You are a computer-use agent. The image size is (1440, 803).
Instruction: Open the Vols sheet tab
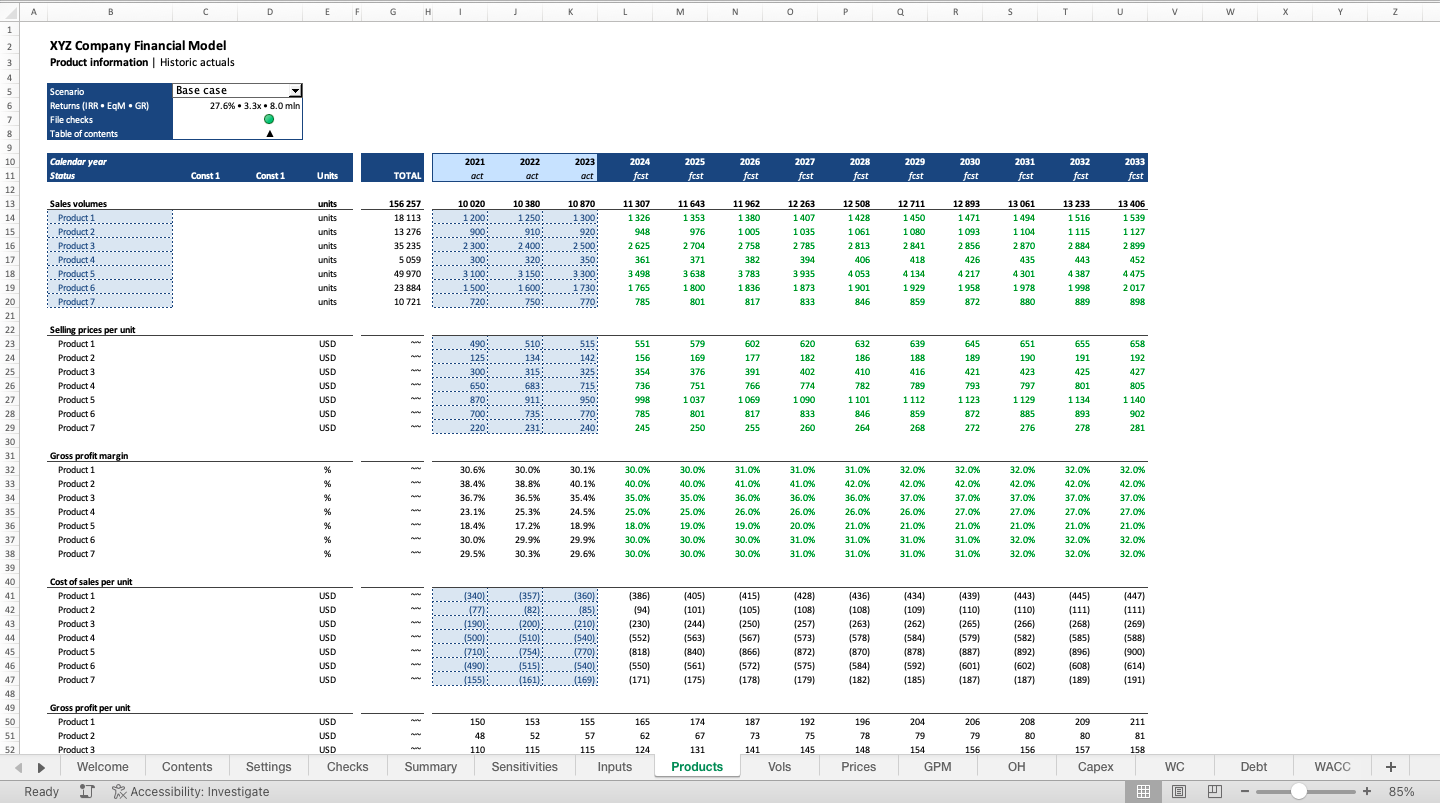click(780, 767)
